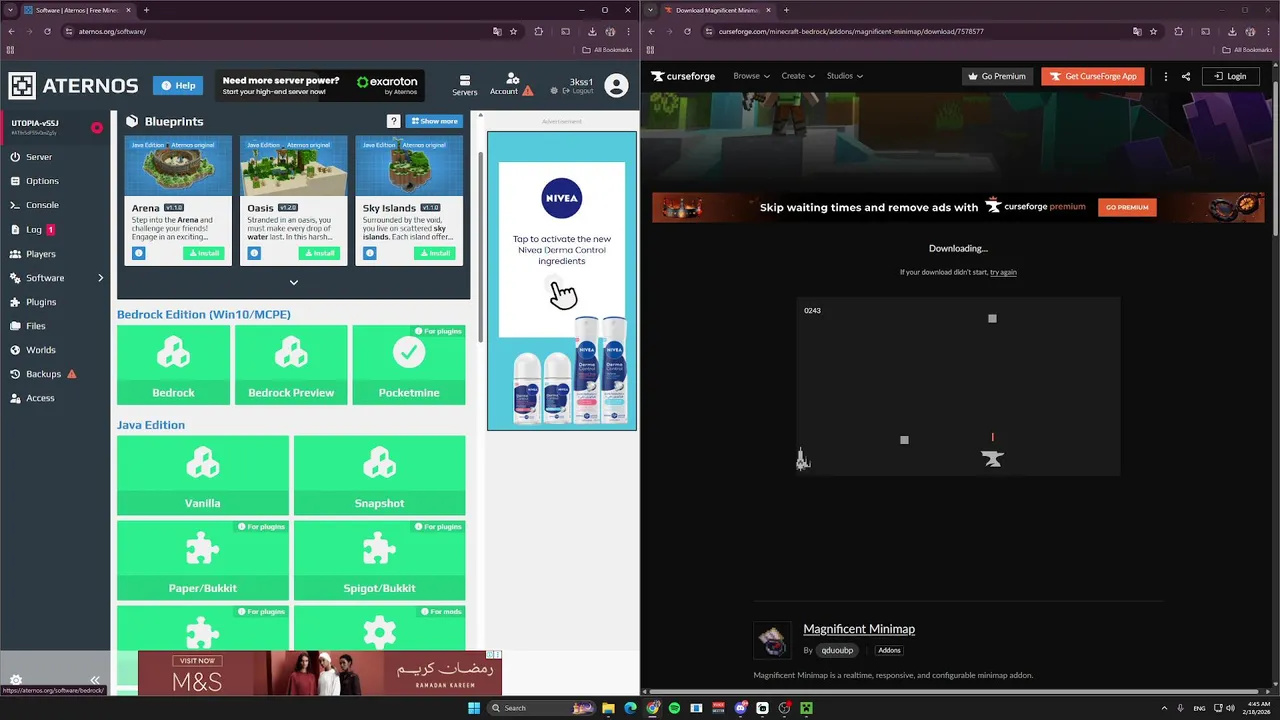The image size is (1280, 720).
Task: Click info icon on Oasis blueprint
Action: 254,253
